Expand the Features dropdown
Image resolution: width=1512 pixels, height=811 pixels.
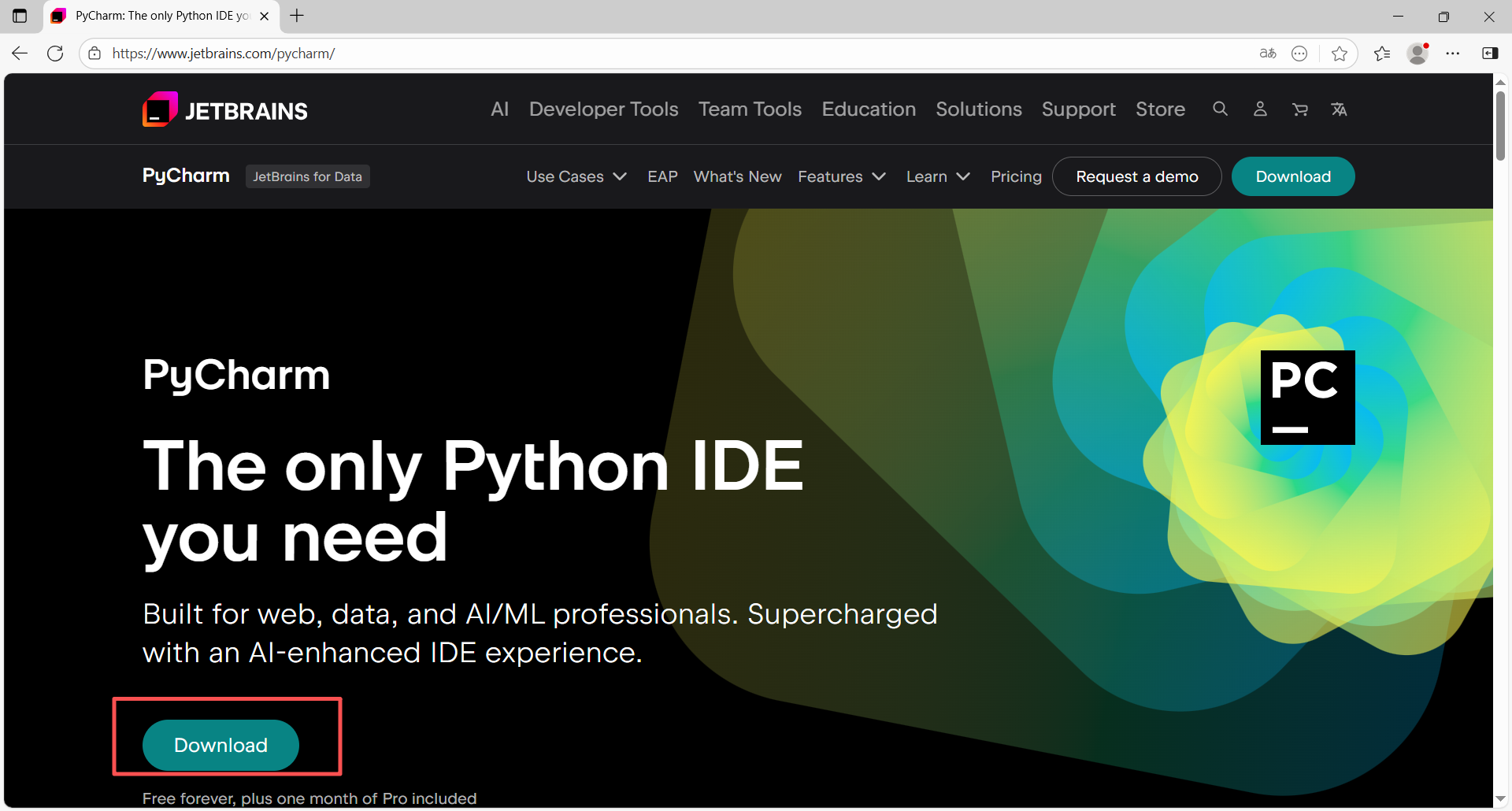[x=842, y=176]
